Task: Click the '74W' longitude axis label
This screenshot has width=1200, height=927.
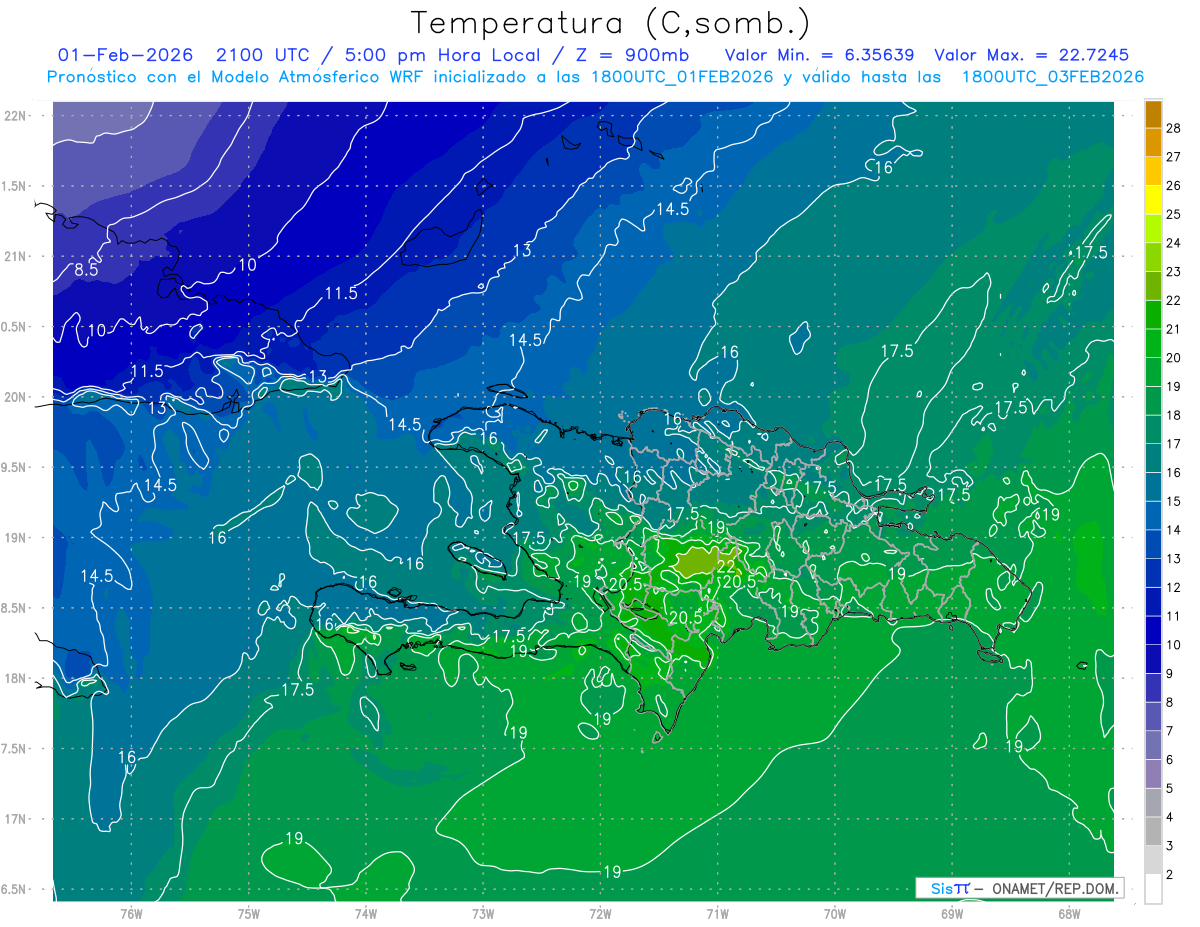Action: click(366, 913)
